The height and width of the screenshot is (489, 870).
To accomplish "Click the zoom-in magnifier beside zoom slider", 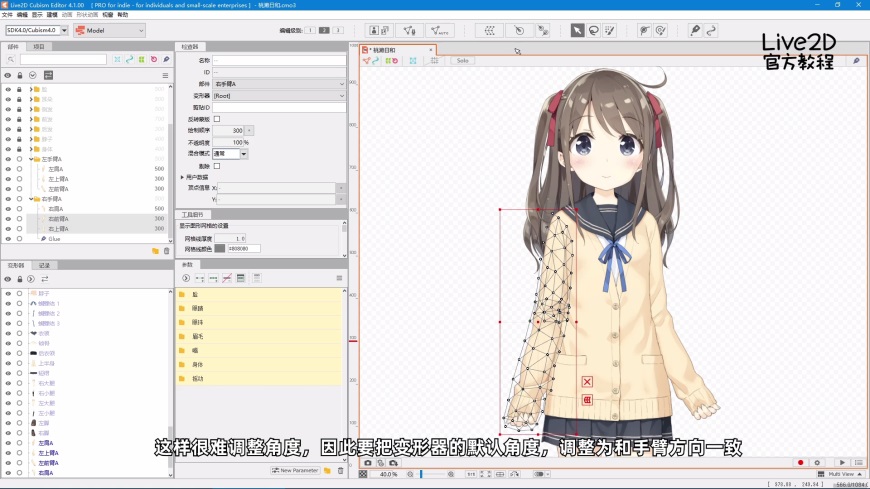I will [x=451, y=474].
